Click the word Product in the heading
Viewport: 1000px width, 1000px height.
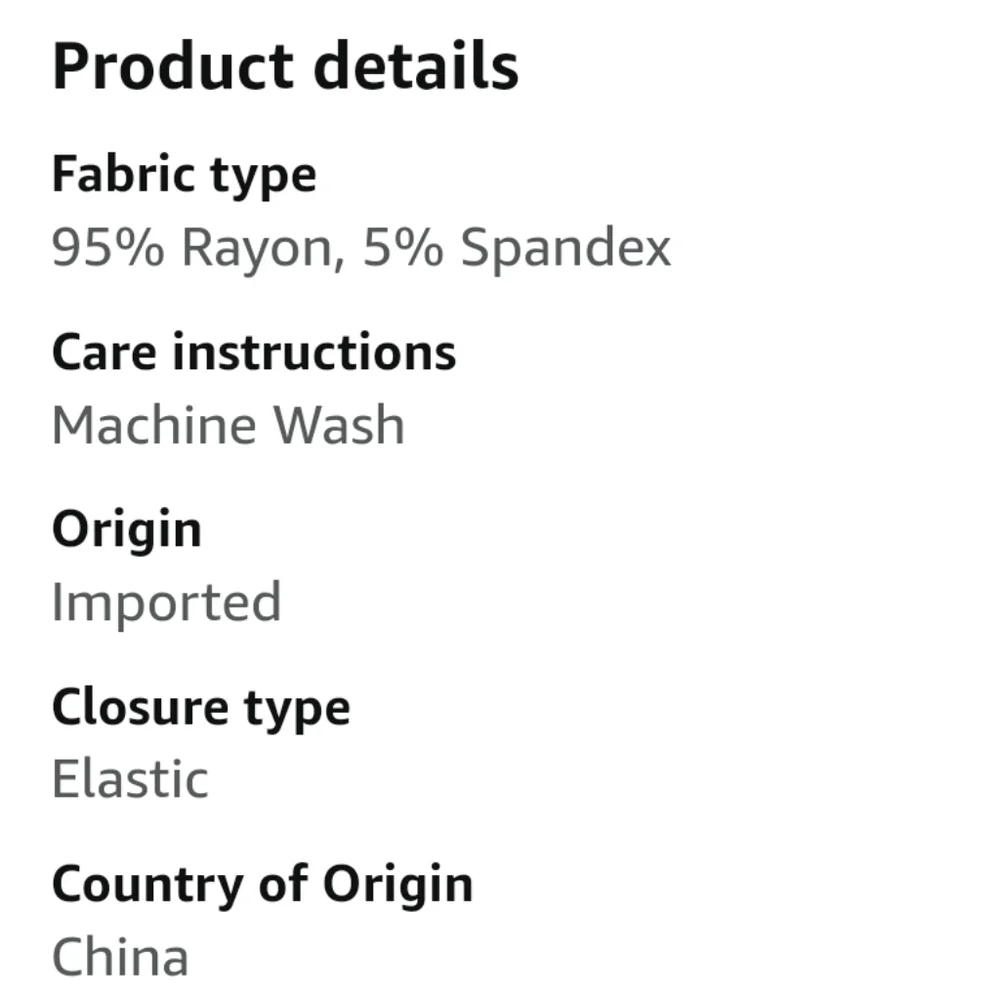coord(173,66)
